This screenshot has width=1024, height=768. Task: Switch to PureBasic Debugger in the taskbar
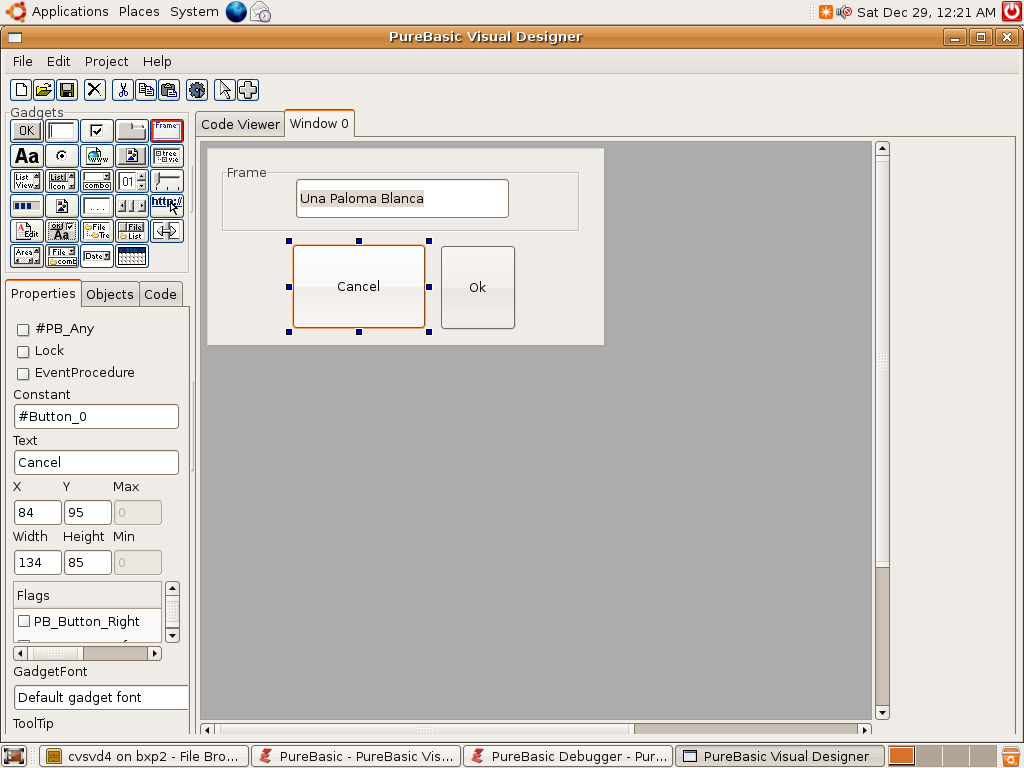tap(567, 756)
